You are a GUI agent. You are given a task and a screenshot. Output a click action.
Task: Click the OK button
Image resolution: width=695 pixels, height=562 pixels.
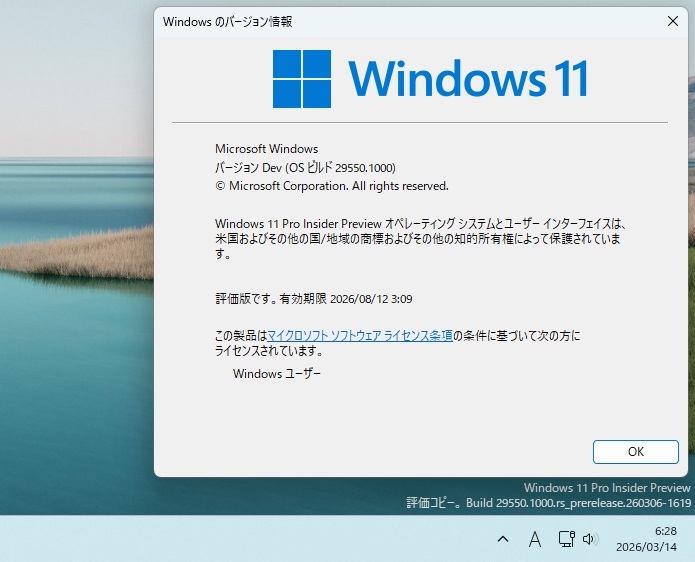tap(636, 452)
